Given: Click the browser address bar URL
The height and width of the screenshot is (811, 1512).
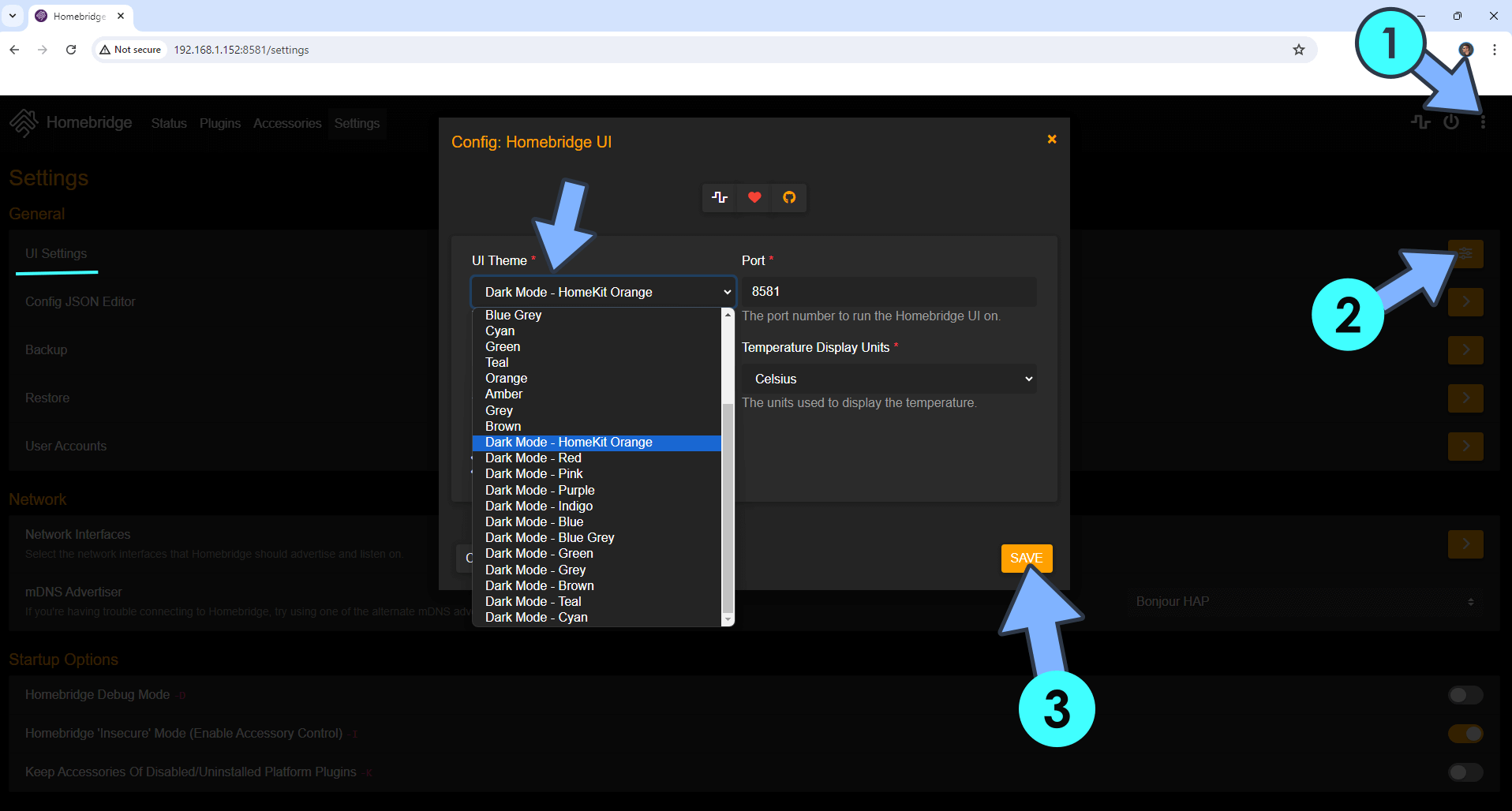Looking at the screenshot, I should point(241,50).
